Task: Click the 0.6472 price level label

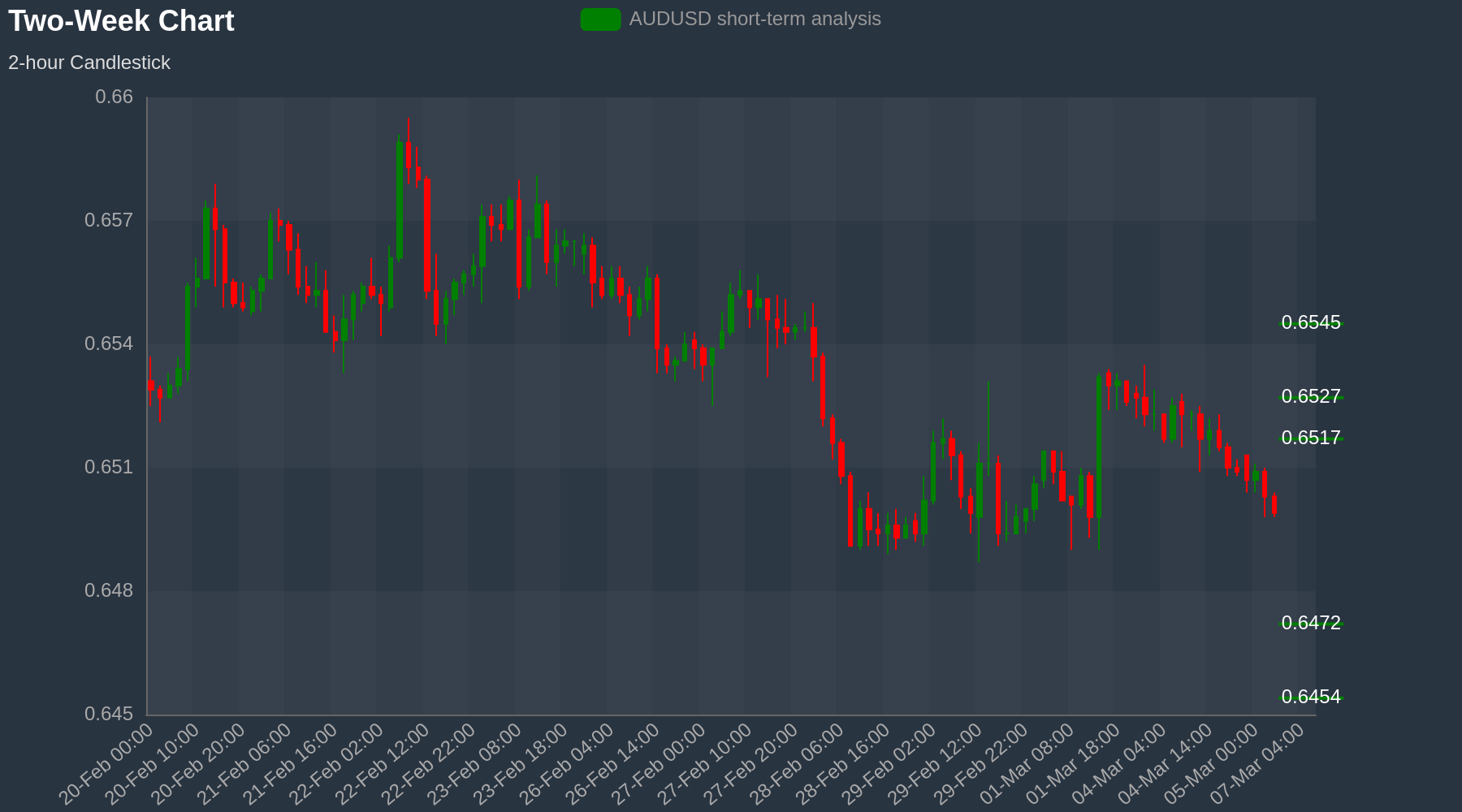Action: [x=1311, y=623]
